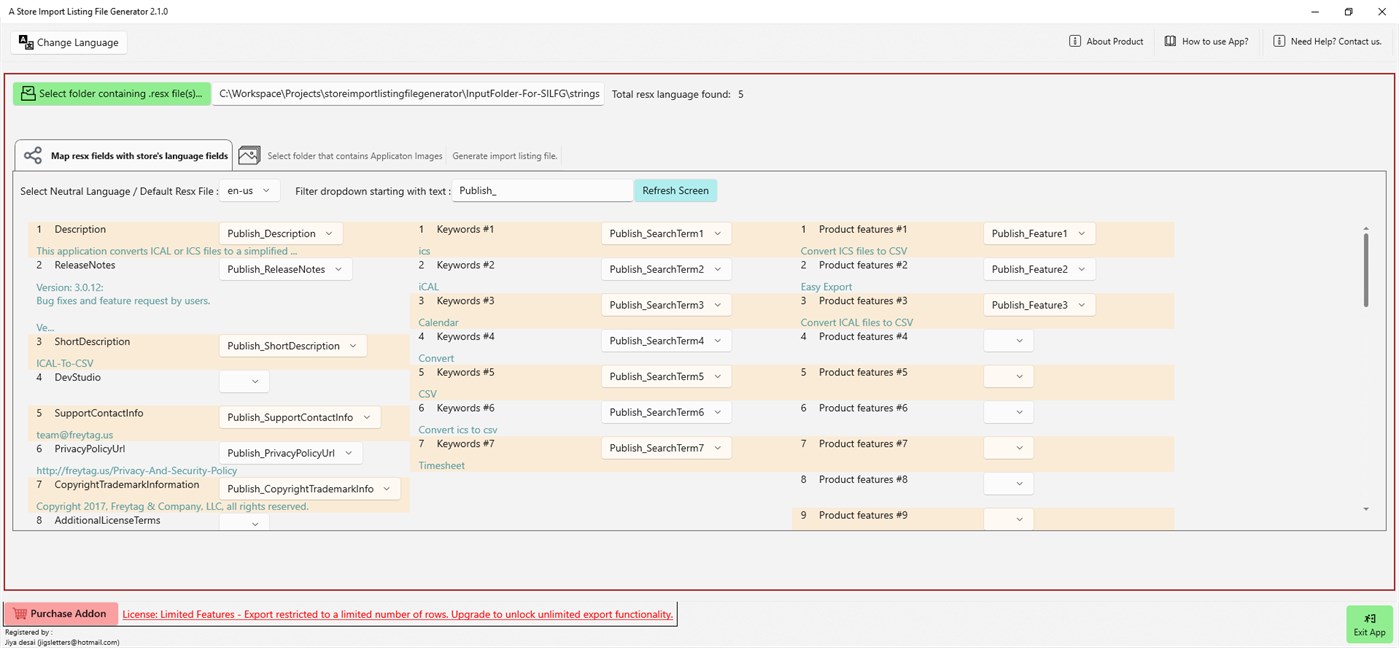Image resolution: width=1399 pixels, height=648 pixels.
Task: Click the share icon on Map resx fields tab
Action: [x=33, y=156]
